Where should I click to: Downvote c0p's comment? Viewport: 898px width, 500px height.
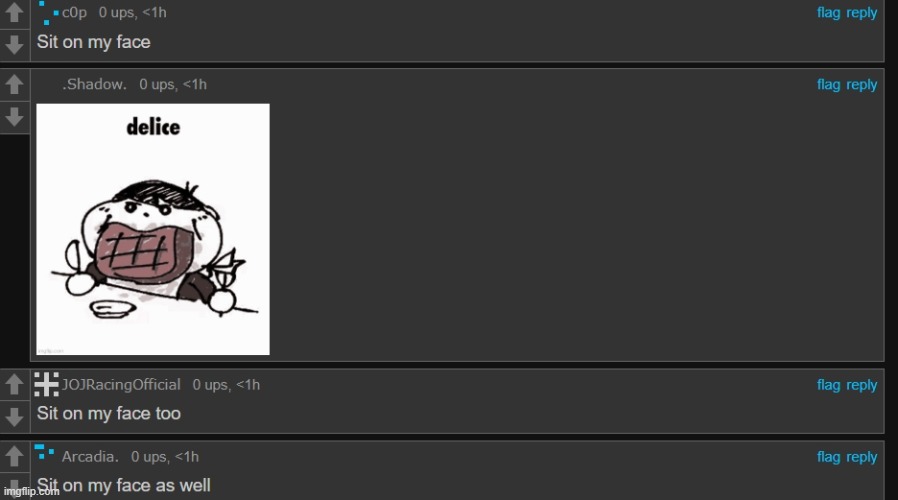14,45
